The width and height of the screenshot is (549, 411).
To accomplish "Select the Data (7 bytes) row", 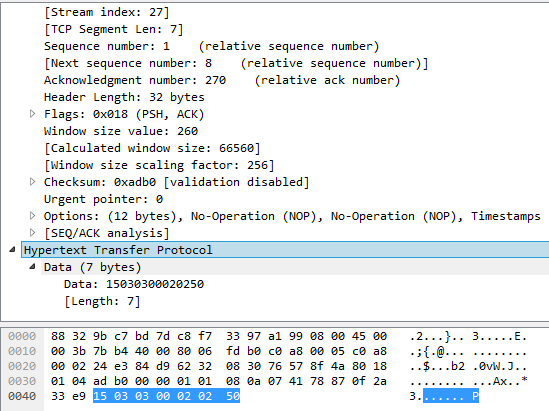I will click(x=295, y=267).
